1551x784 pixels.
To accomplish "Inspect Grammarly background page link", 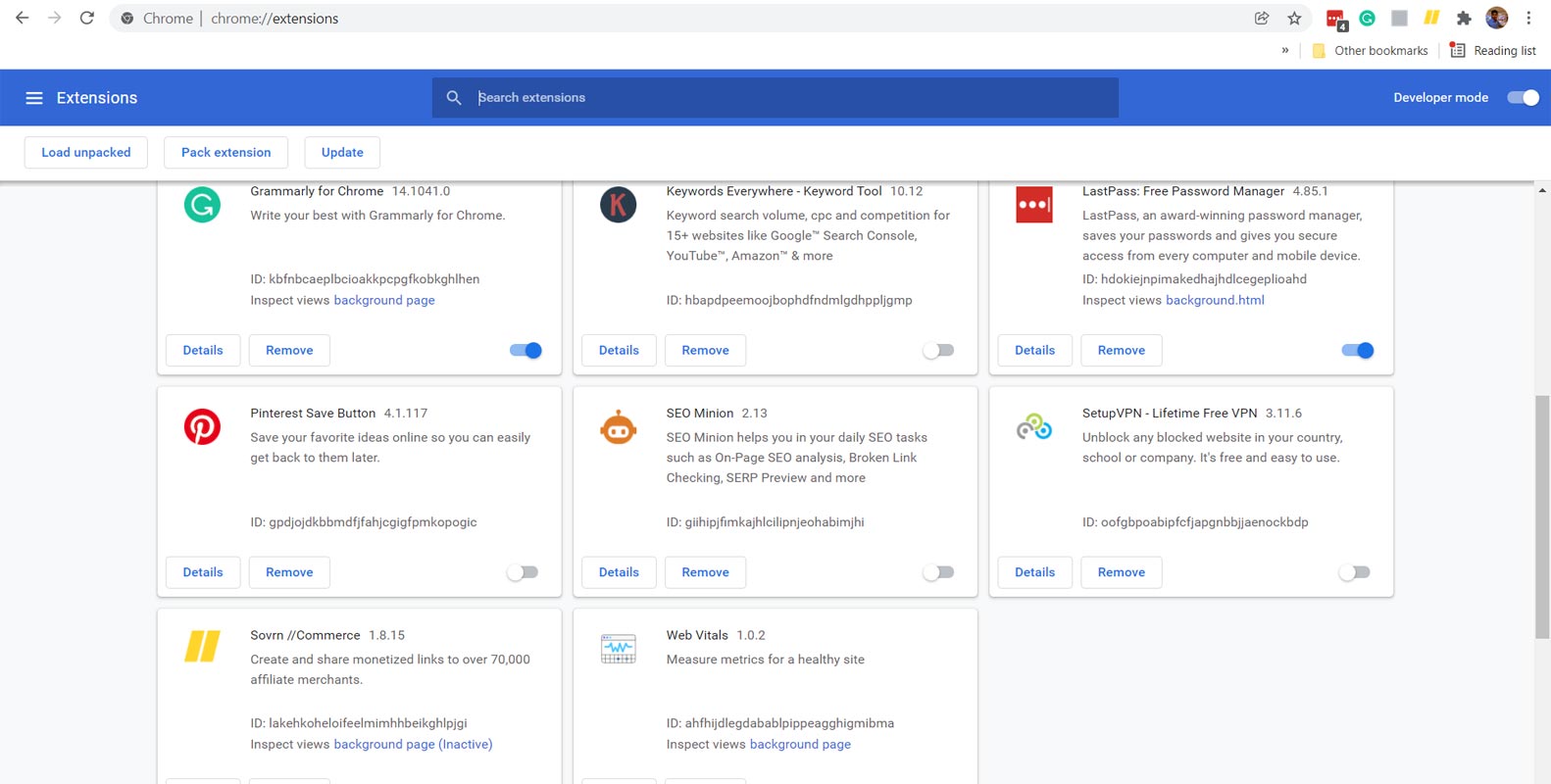I will [x=384, y=301].
